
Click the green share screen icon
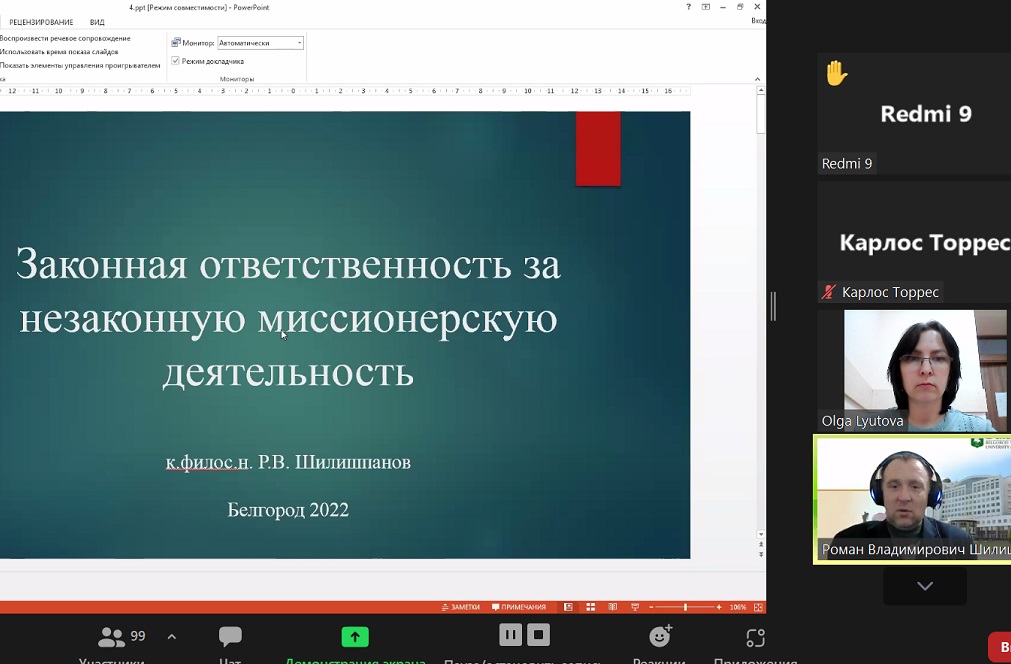coord(355,637)
